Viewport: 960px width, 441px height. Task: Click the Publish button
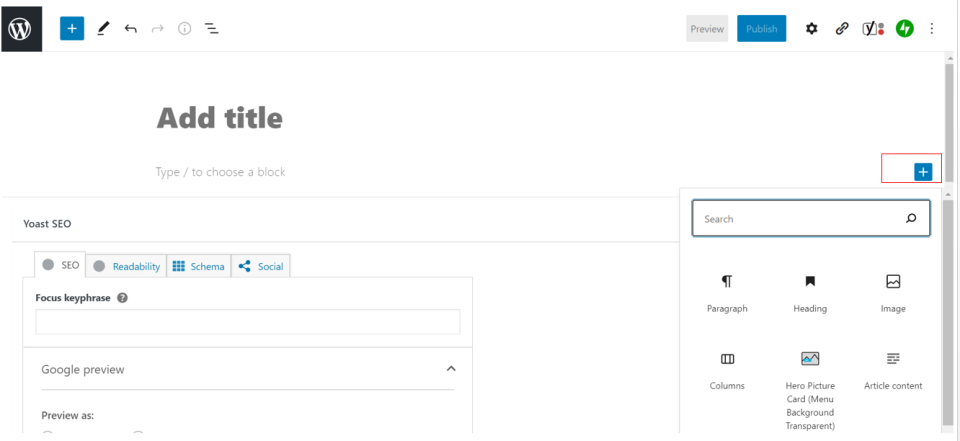click(x=761, y=29)
